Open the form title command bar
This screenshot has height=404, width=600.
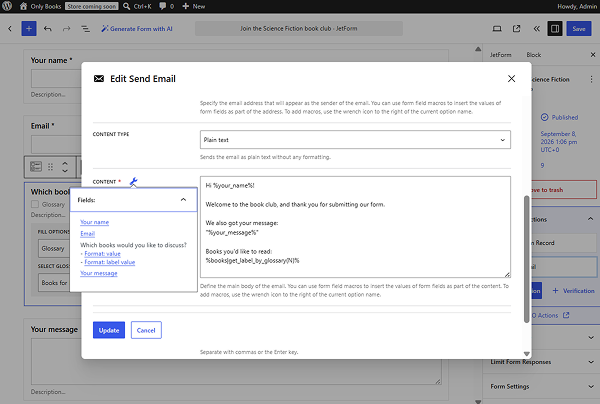pos(298,29)
